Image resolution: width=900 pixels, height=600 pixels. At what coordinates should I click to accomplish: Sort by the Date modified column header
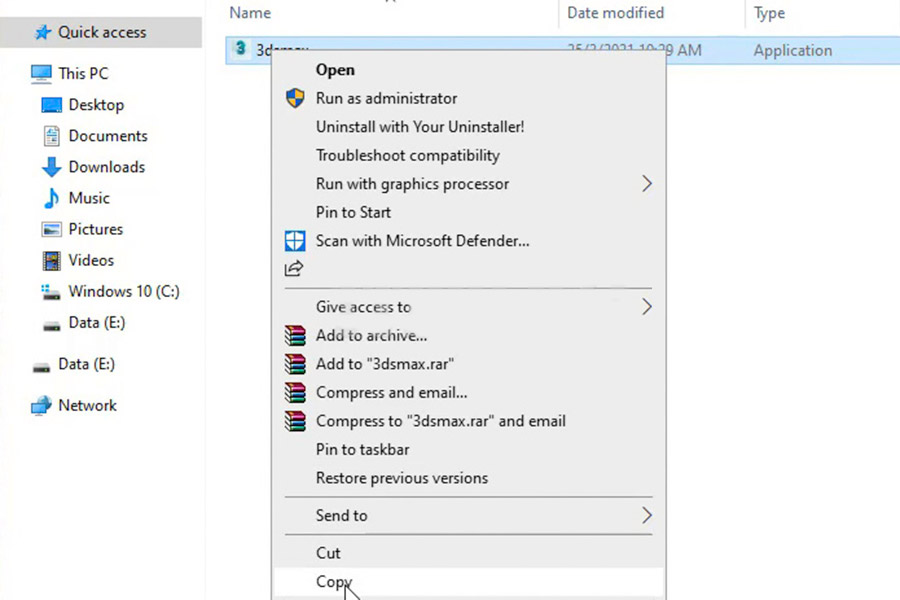[x=615, y=13]
